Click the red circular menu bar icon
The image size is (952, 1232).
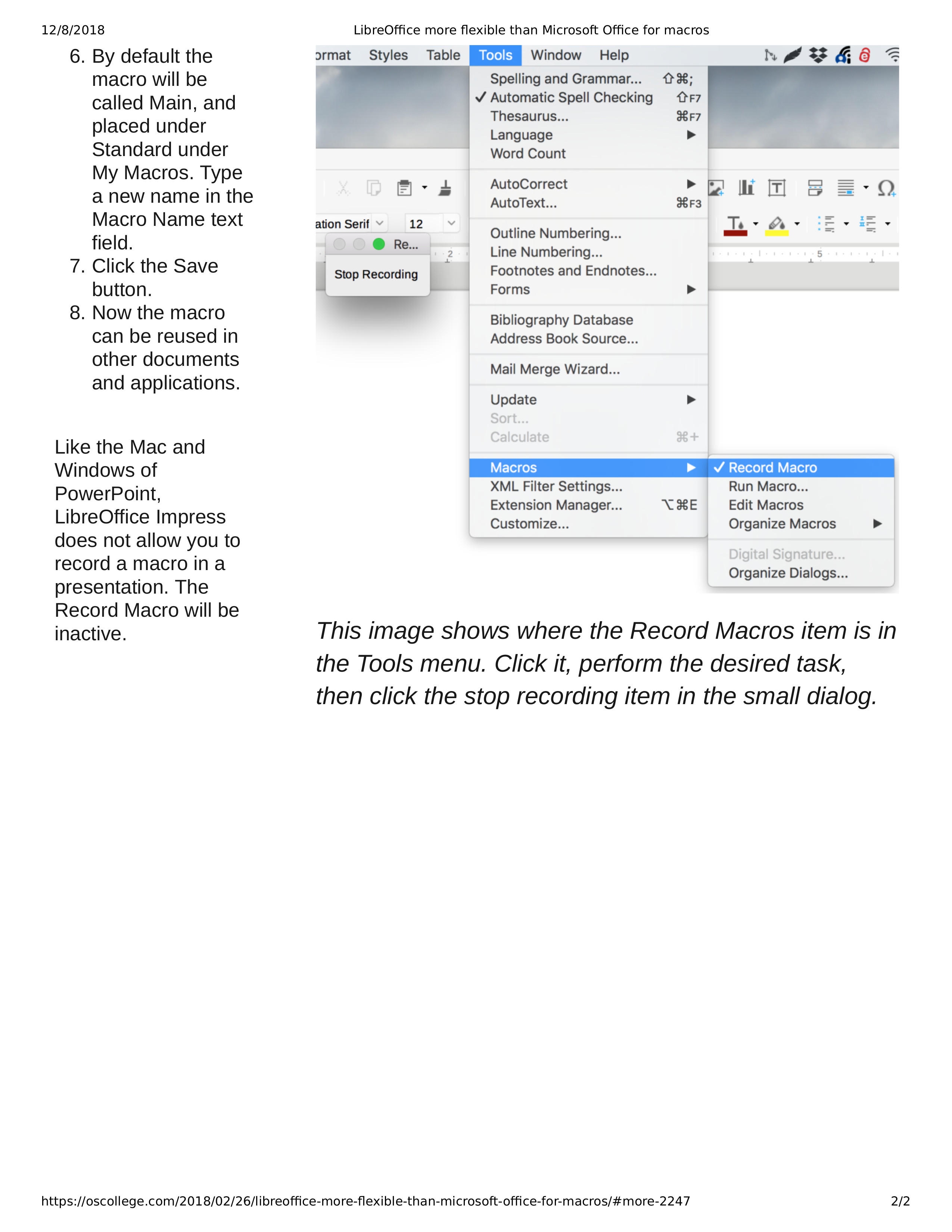[865, 55]
